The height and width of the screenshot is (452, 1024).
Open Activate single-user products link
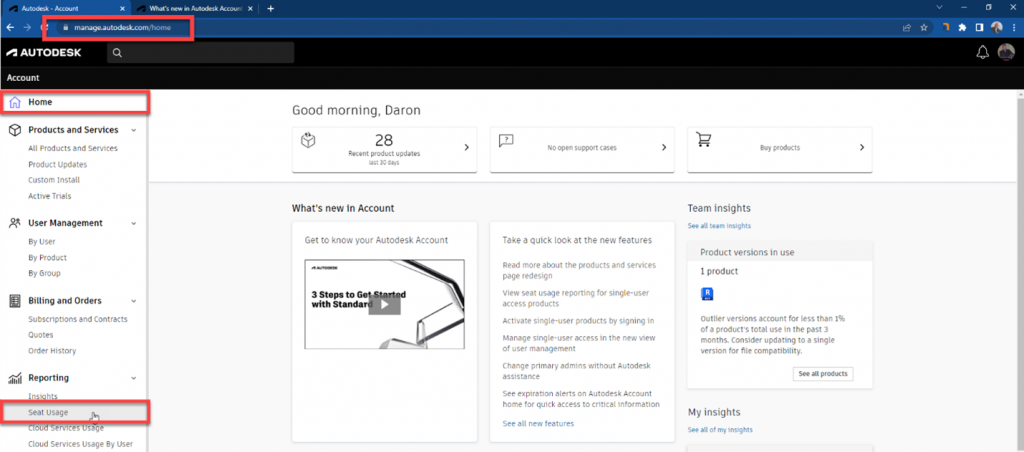(578, 321)
